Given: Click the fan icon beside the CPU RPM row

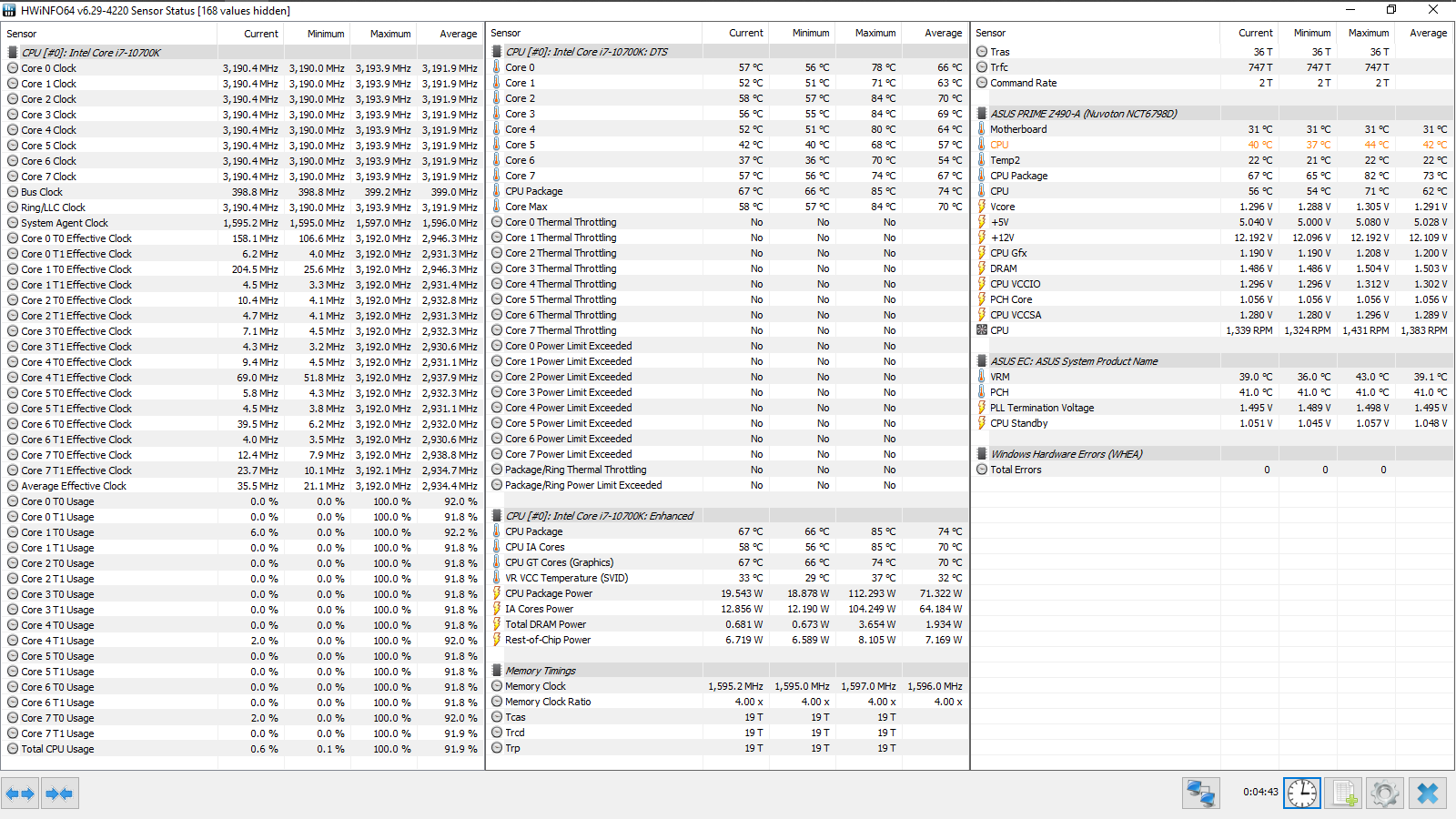Looking at the screenshot, I should click(x=982, y=330).
